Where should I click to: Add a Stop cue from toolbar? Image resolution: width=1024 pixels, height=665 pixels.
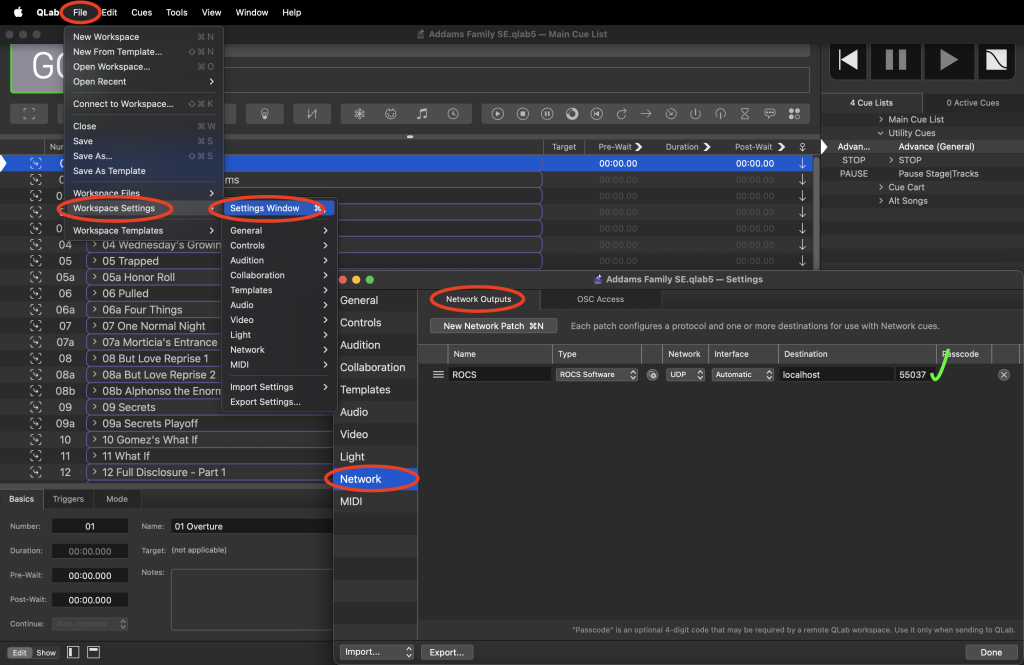[522, 114]
